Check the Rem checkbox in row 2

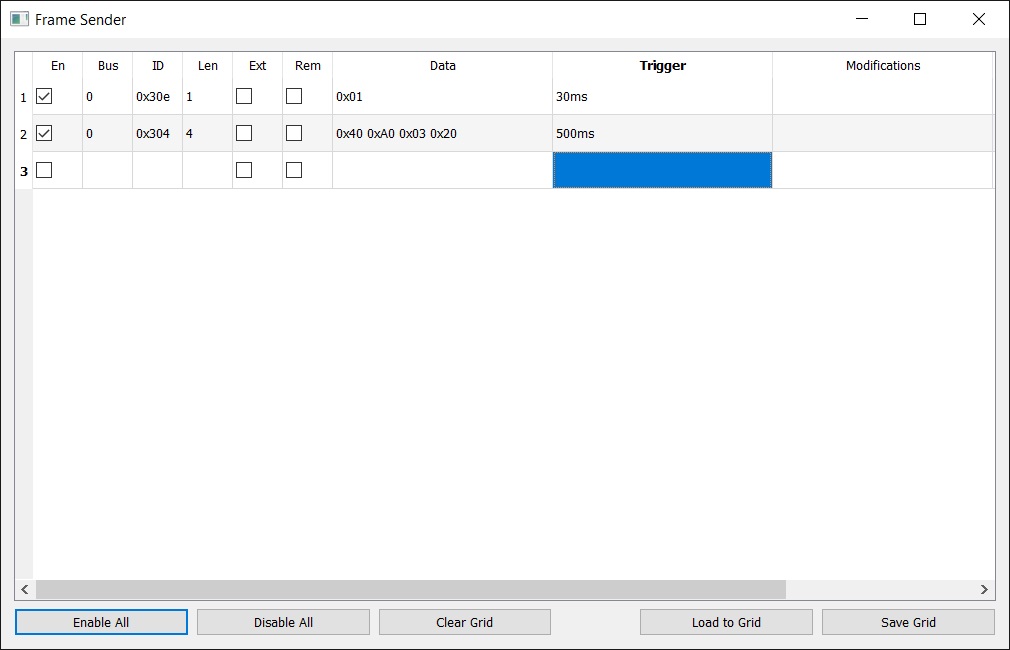coord(294,133)
